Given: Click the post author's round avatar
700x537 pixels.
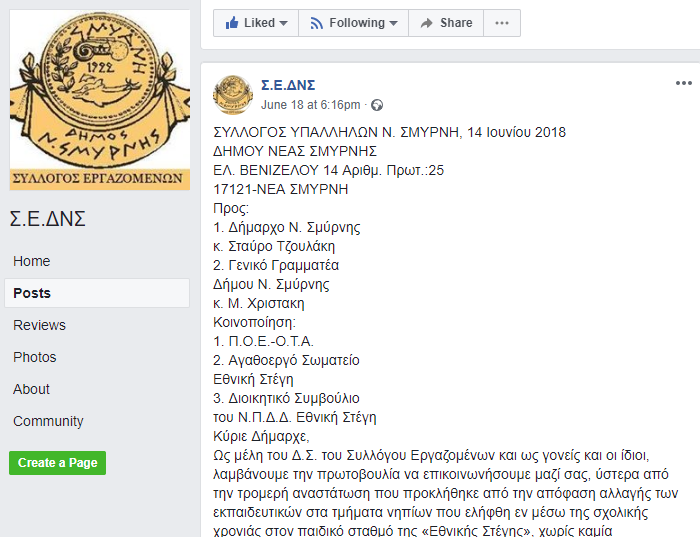Looking at the screenshot, I should point(233,93).
